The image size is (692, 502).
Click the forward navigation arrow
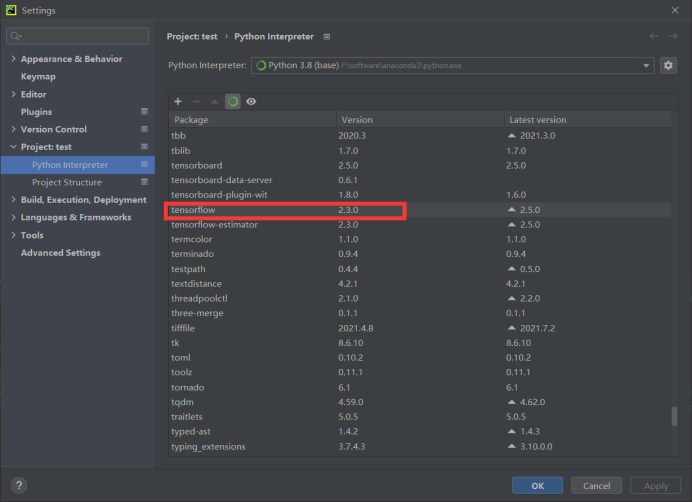click(x=673, y=36)
